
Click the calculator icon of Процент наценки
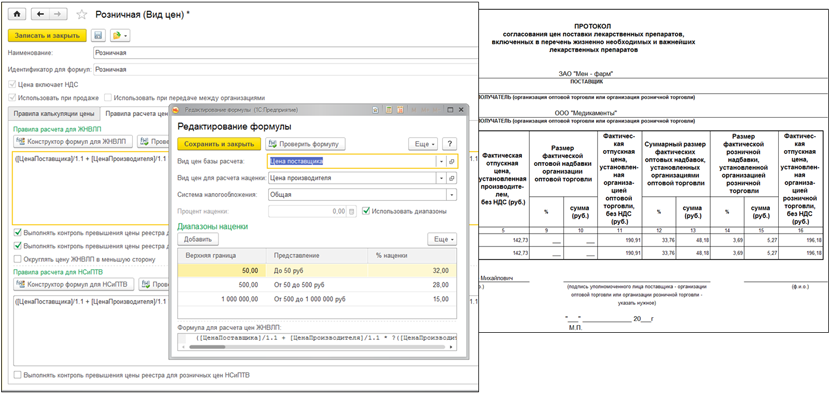point(352,211)
